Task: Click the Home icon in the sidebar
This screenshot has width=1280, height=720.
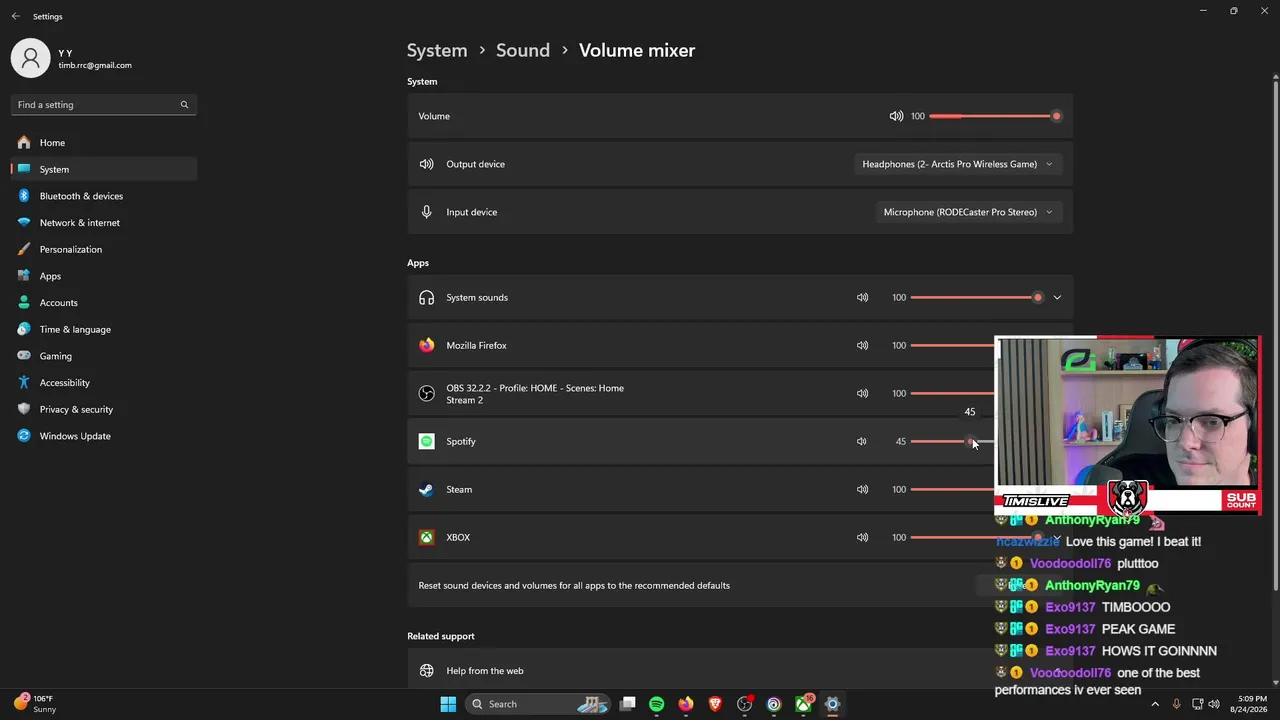Action: coord(24,143)
